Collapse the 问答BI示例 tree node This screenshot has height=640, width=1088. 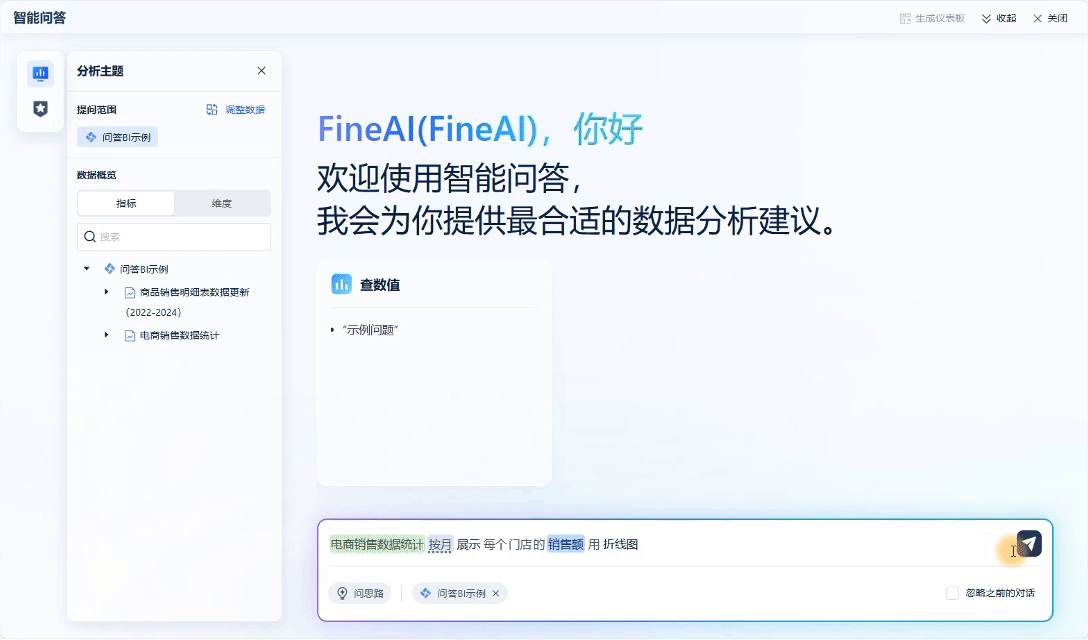click(x=87, y=269)
